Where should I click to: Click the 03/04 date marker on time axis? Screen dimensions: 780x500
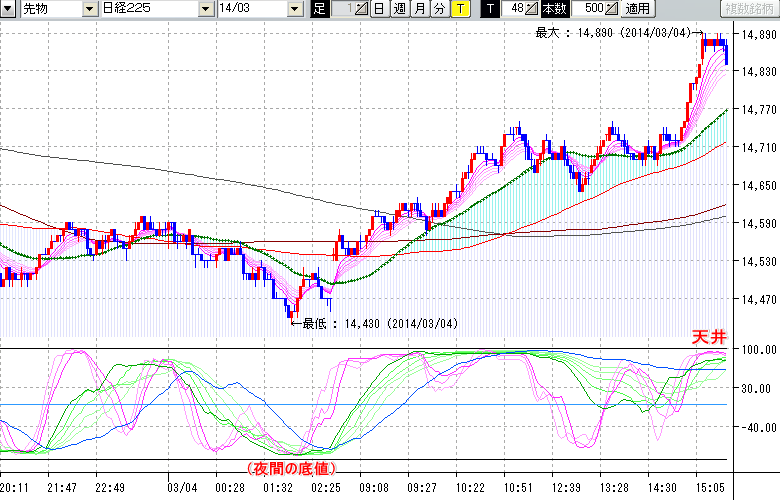coord(181,487)
